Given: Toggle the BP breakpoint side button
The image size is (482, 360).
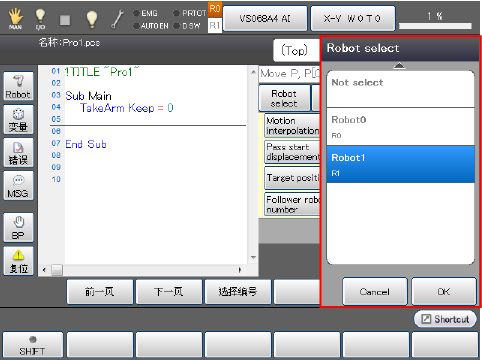Looking at the screenshot, I should [x=18, y=228].
